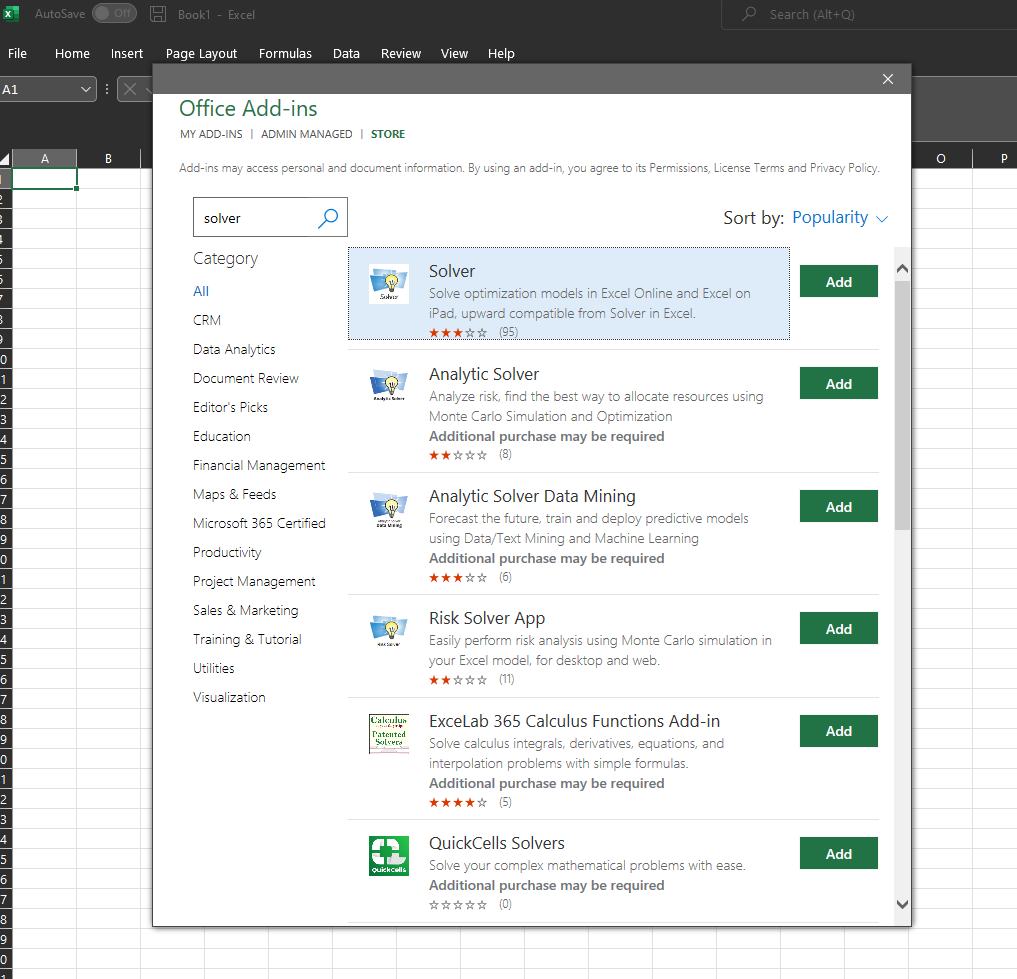Screen dimensions: 1017x979
Task: Click the formula bar cancel X icon
Action: coord(130,89)
